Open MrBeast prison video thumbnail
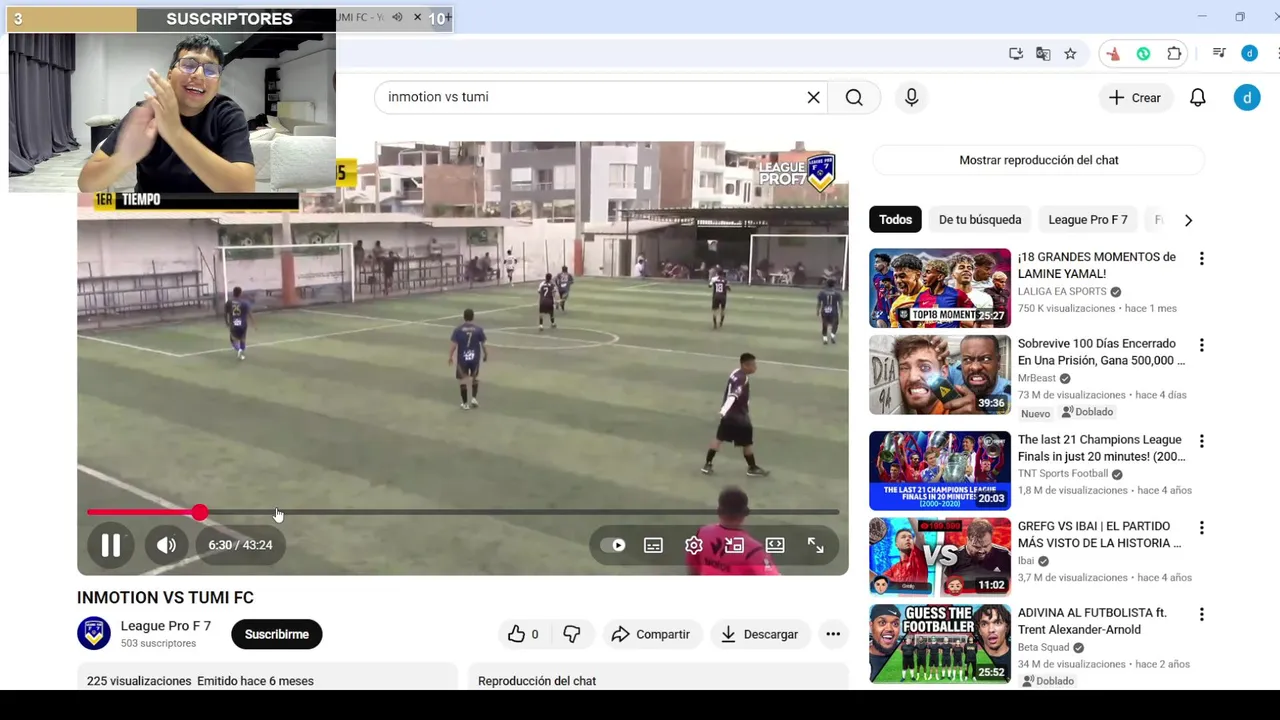 940,375
